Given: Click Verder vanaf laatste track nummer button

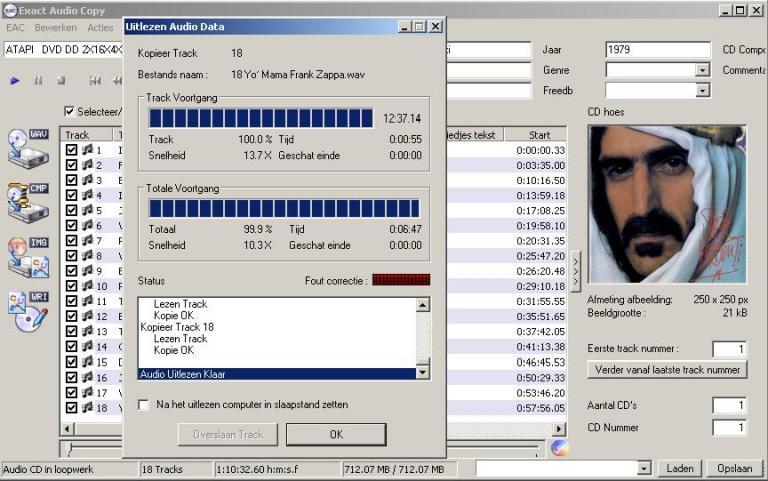Looking at the screenshot, I should (x=666, y=370).
